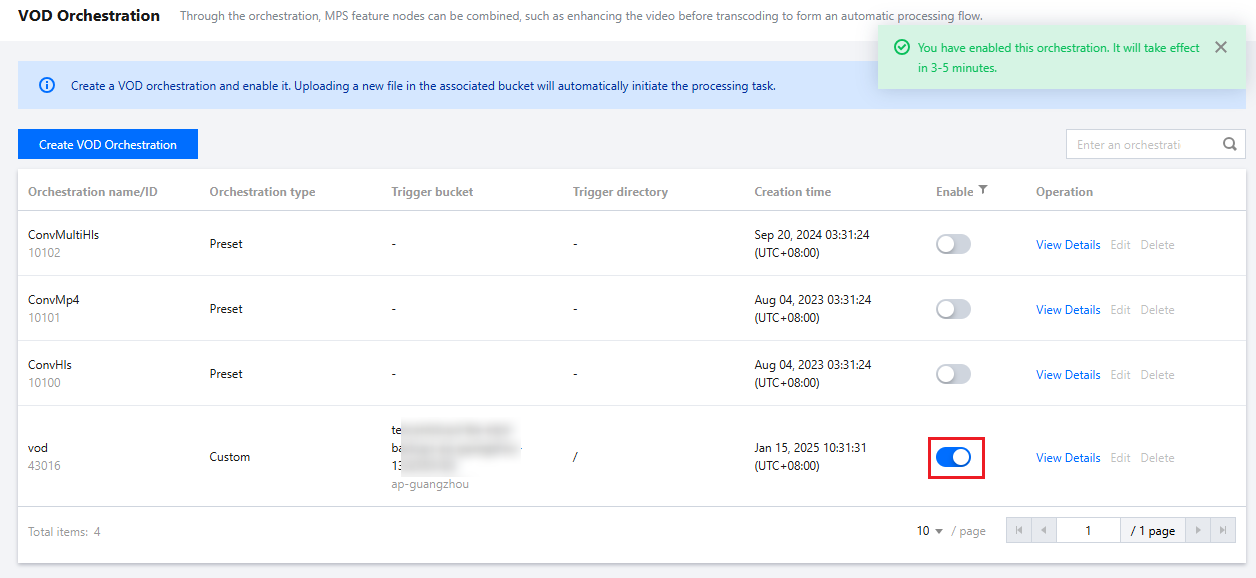Click Create VOD Orchestration button
This screenshot has height=578, width=1256.
pyautogui.click(x=108, y=145)
